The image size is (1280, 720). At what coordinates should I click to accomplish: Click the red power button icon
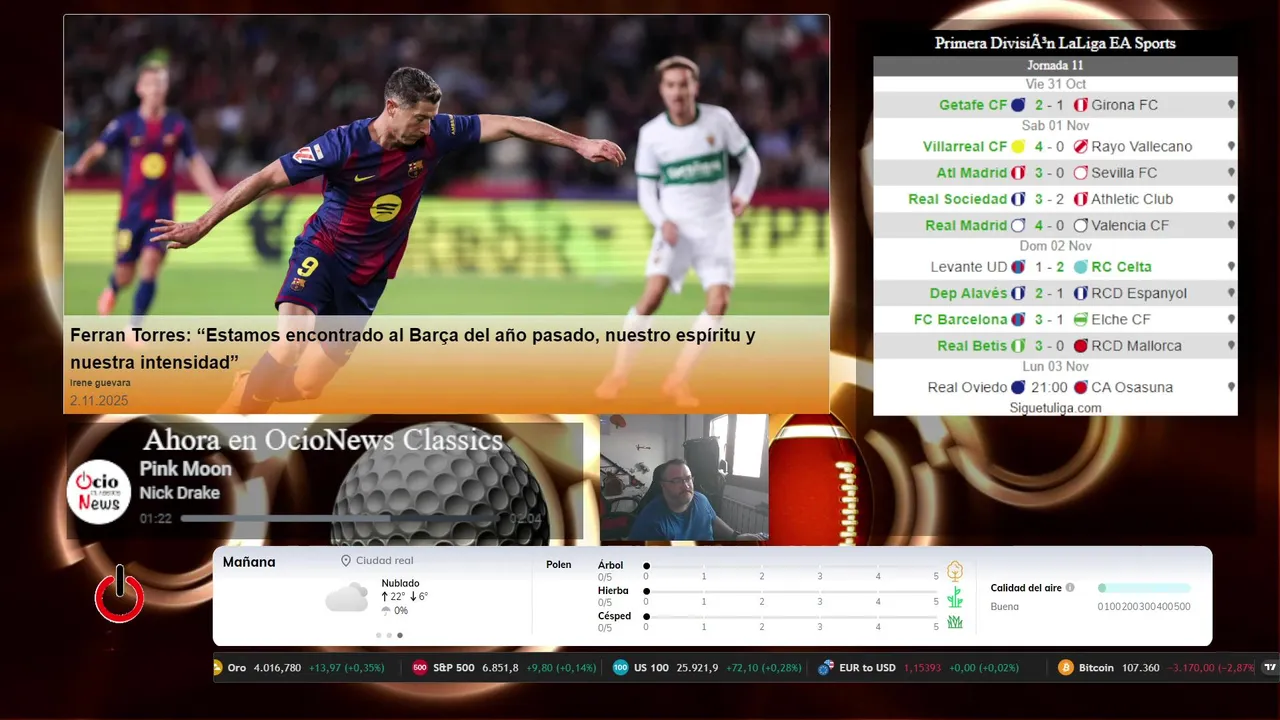[120, 596]
